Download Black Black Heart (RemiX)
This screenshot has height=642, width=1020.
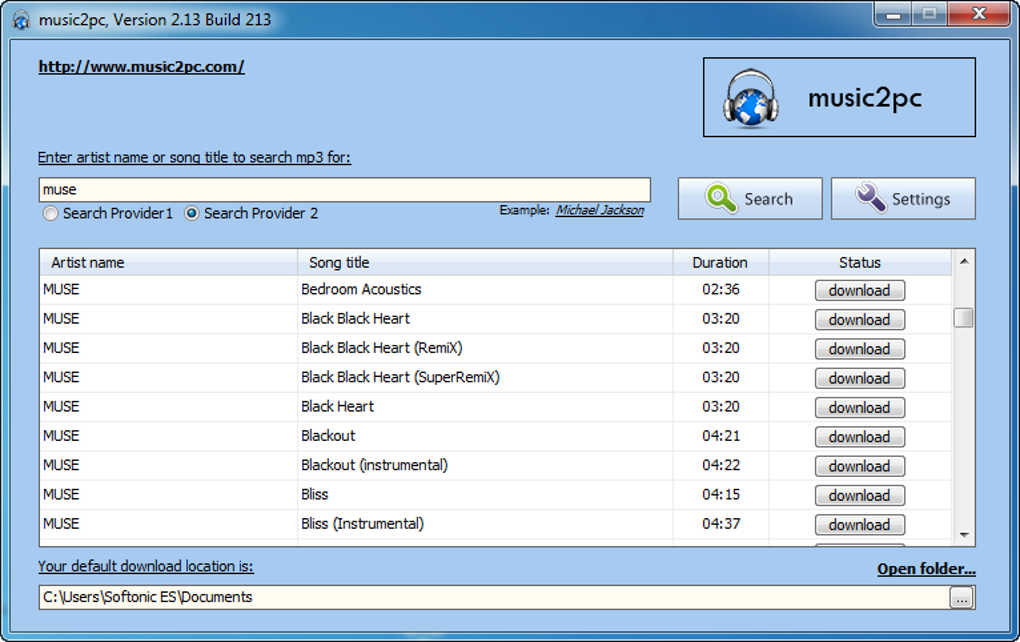859,349
